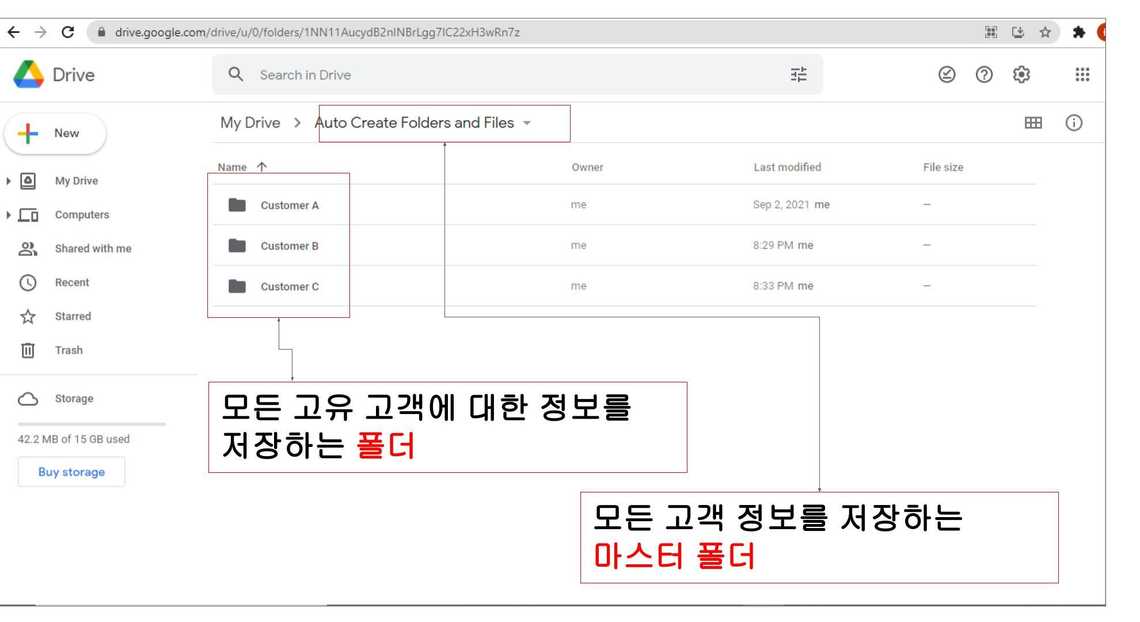Click the Buy storage button
1140x622 pixels.
coord(71,472)
